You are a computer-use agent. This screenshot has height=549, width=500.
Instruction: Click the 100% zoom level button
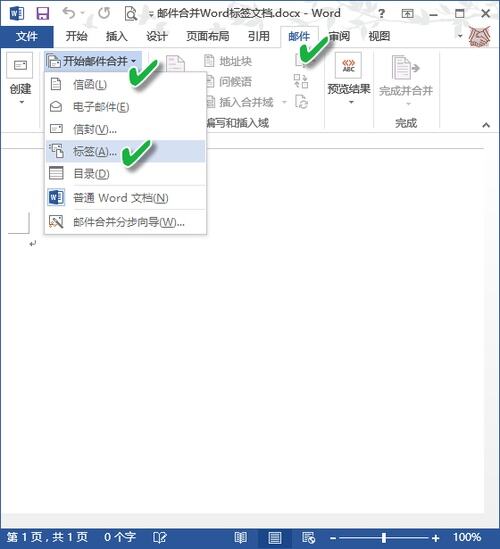click(x=467, y=537)
